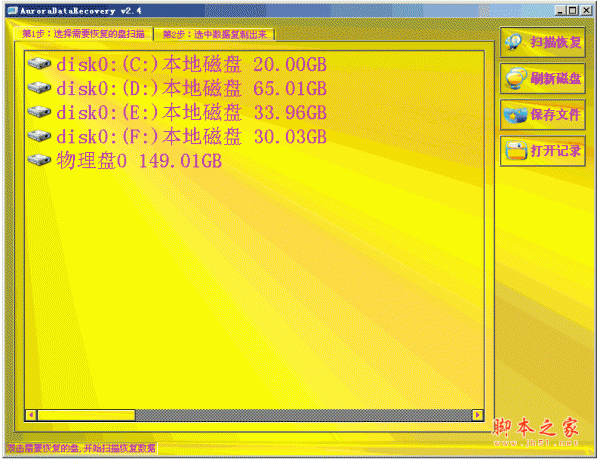600x459 pixels.
Task: Switch to the 第2步：选中数据复制出来 tab
Action: click(214, 35)
